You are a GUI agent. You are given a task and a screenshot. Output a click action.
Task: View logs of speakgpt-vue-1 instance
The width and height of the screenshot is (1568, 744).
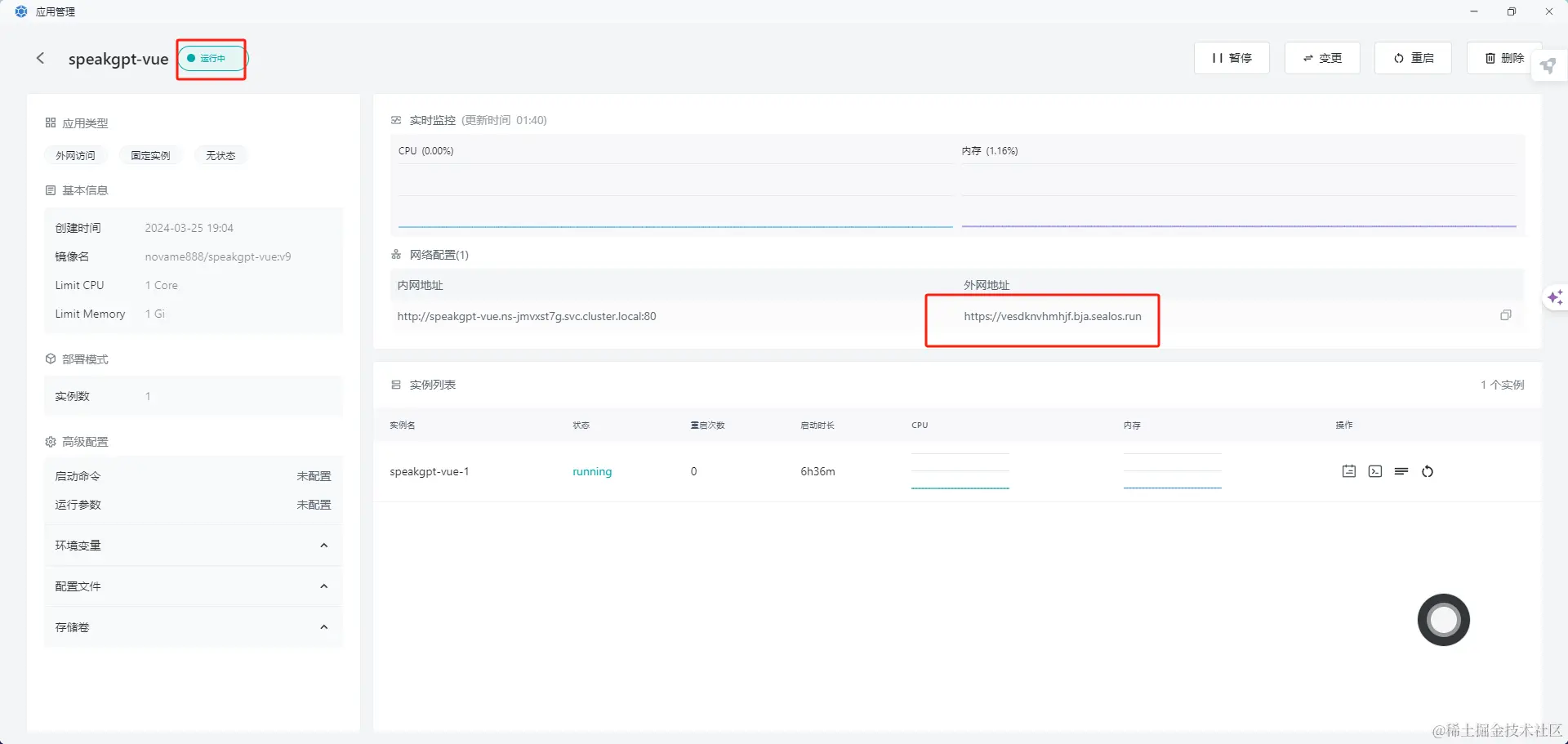coord(1401,471)
